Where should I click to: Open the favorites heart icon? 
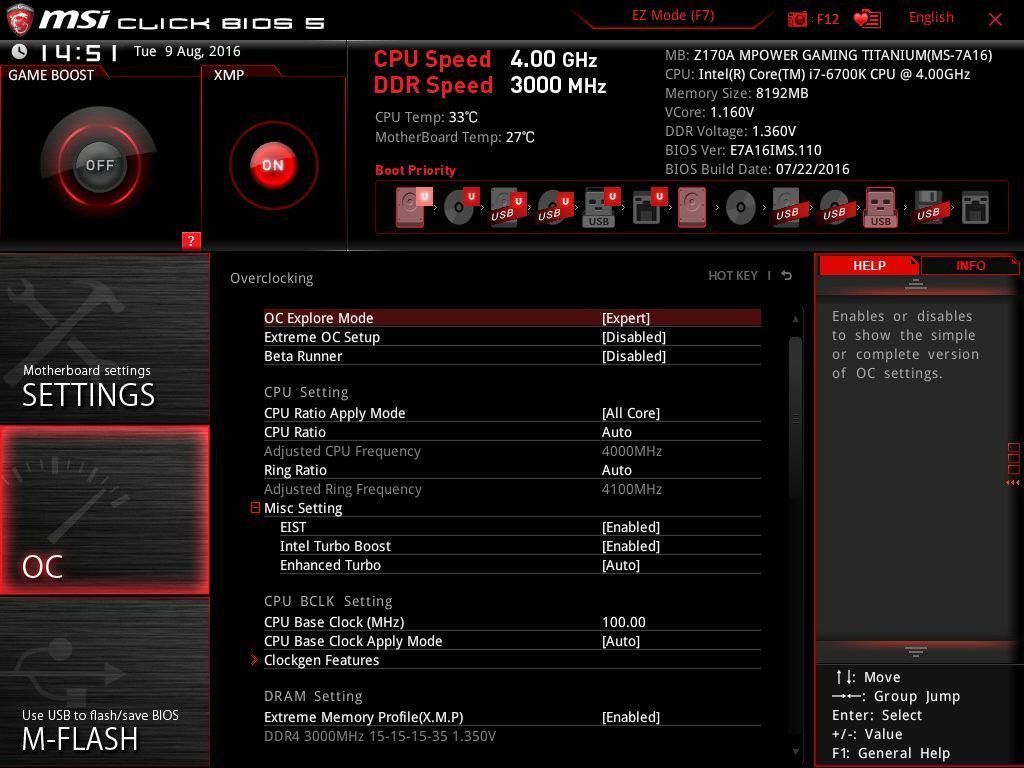coord(867,19)
